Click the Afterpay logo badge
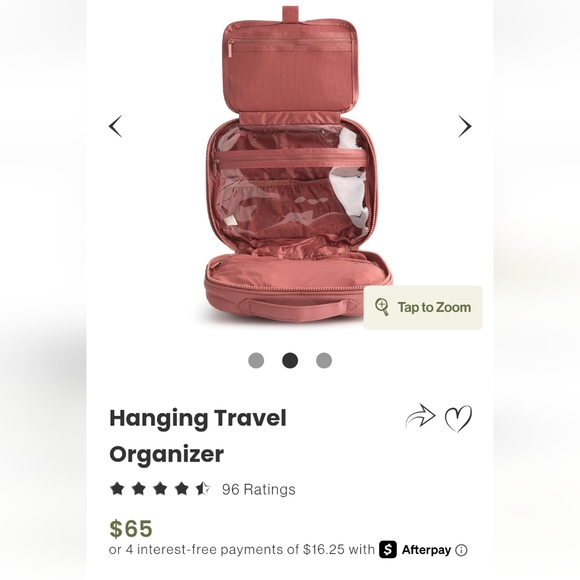 (388, 550)
